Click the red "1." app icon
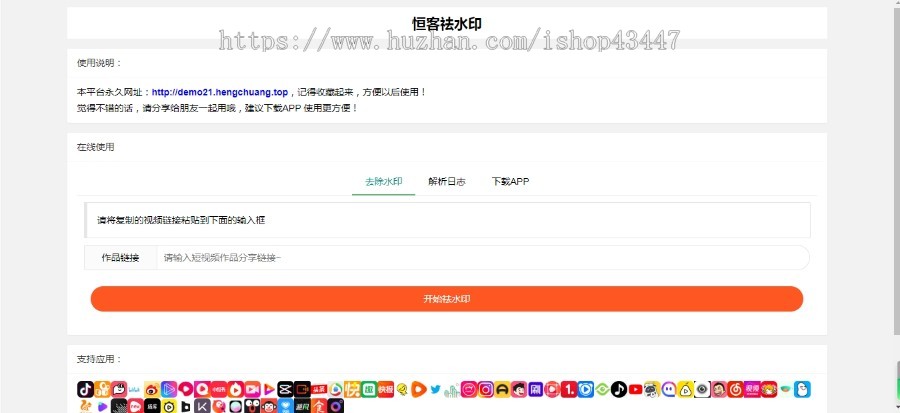 569,389
